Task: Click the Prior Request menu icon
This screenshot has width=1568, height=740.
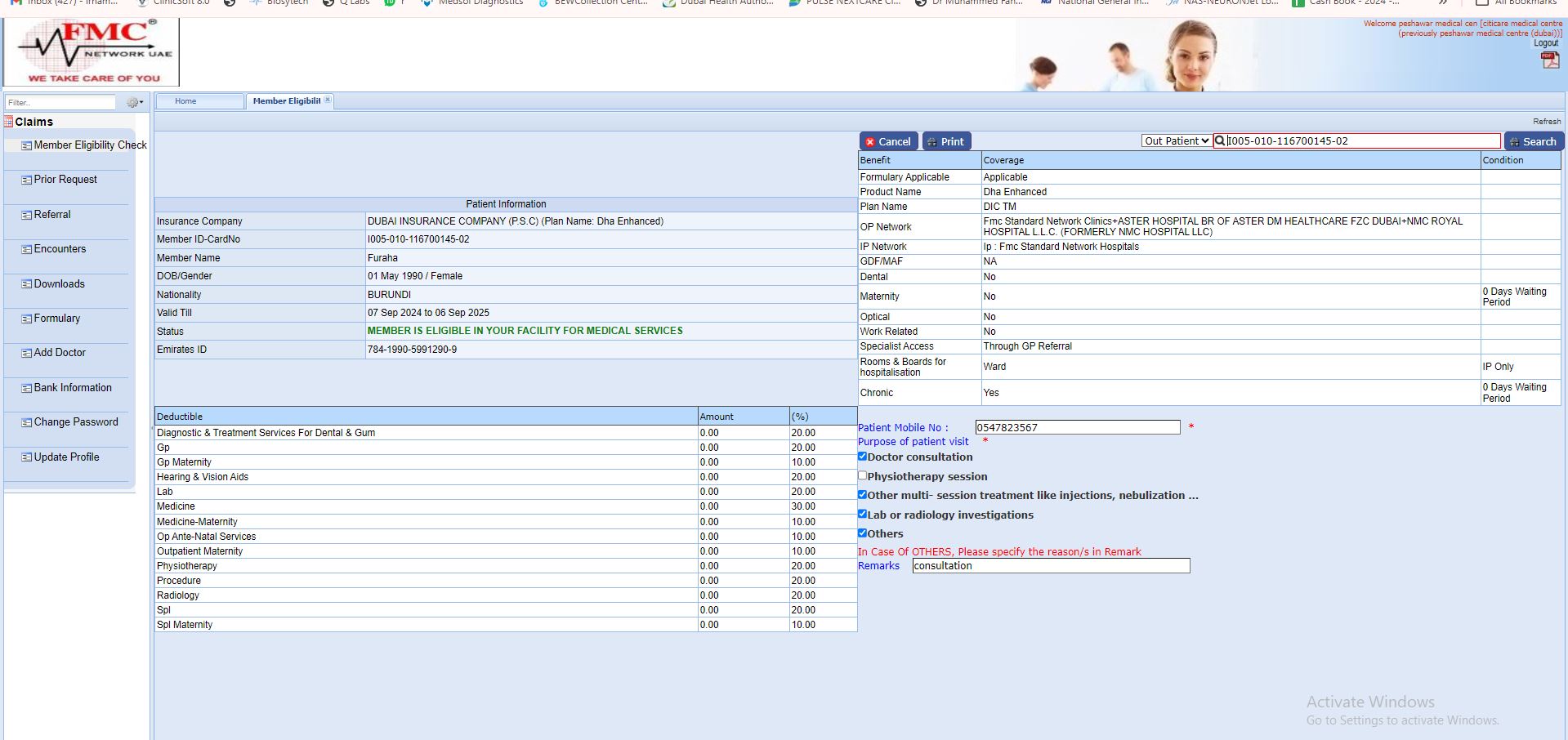Action: tap(26, 180)
